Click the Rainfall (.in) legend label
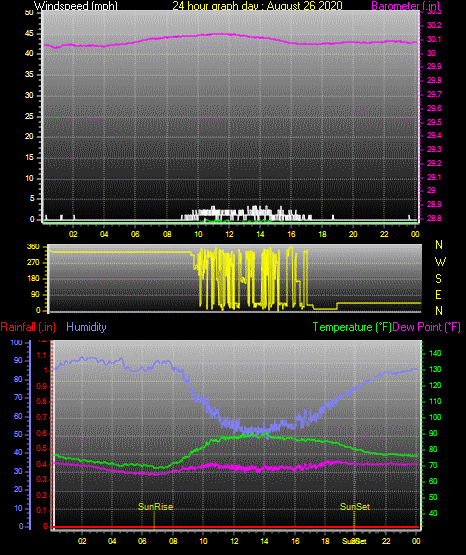 pos(28,327)
